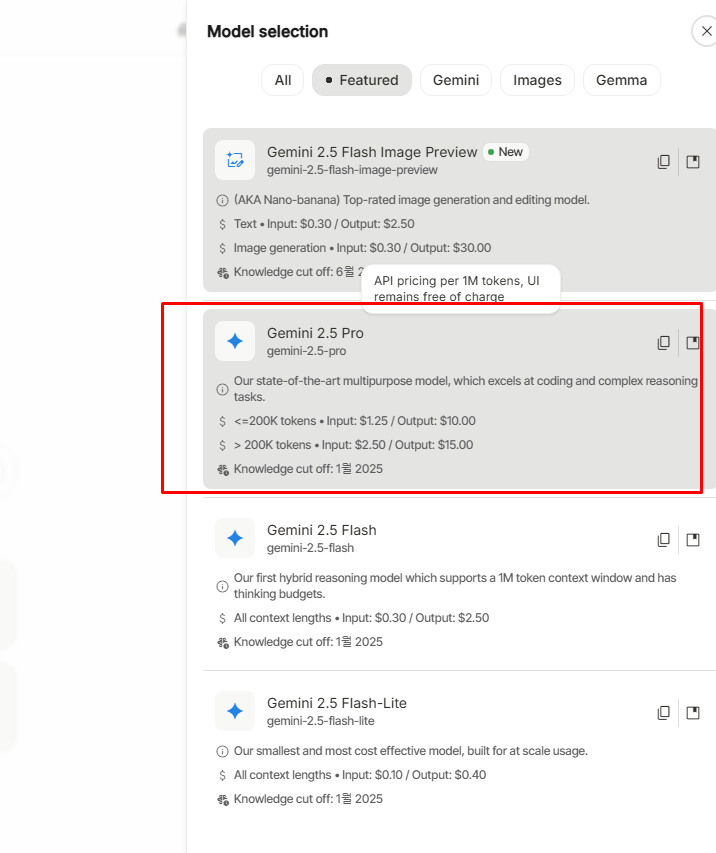Click the info icon beside Nano-banana description
Screen dimensions: 716x853
(x=222, y=200)
